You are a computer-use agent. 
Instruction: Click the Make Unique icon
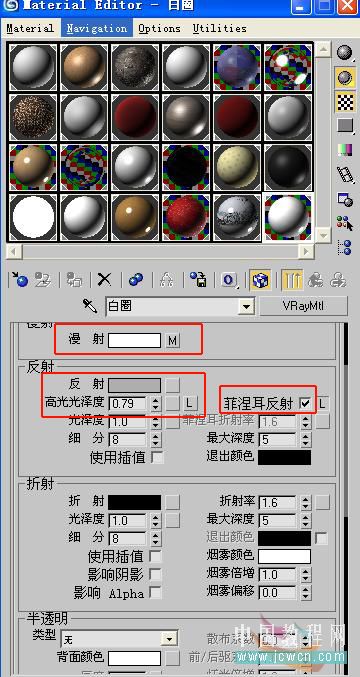(166, 279)
